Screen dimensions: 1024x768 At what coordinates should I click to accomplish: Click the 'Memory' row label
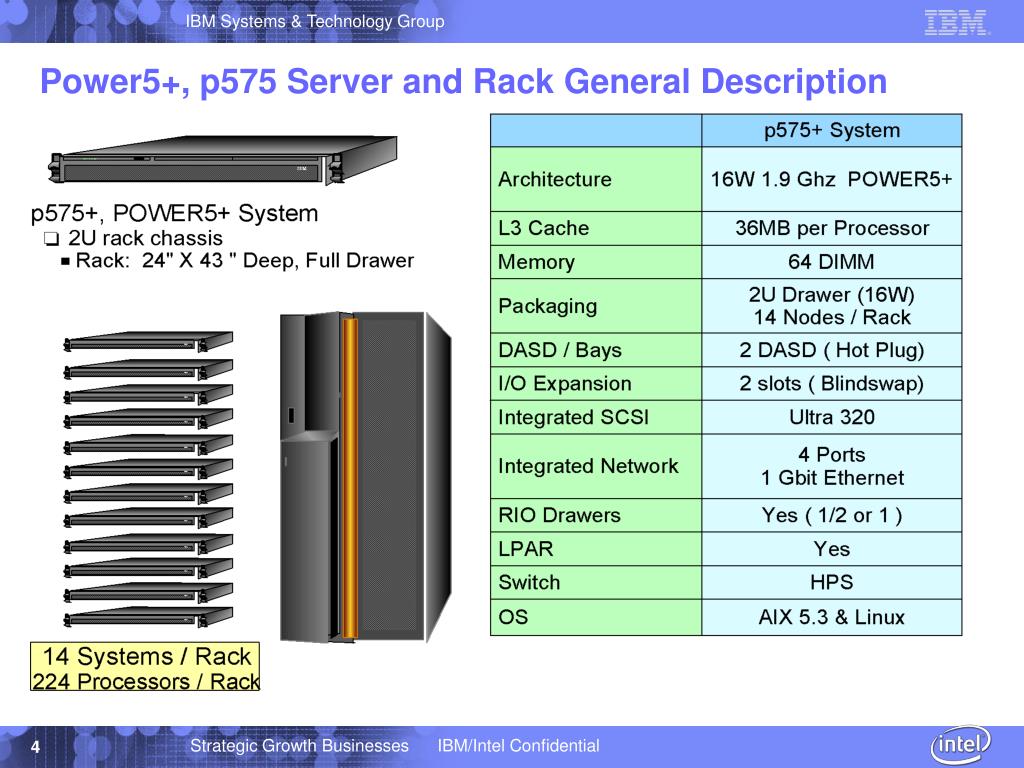pyautogui.click(x=596, y=262)
